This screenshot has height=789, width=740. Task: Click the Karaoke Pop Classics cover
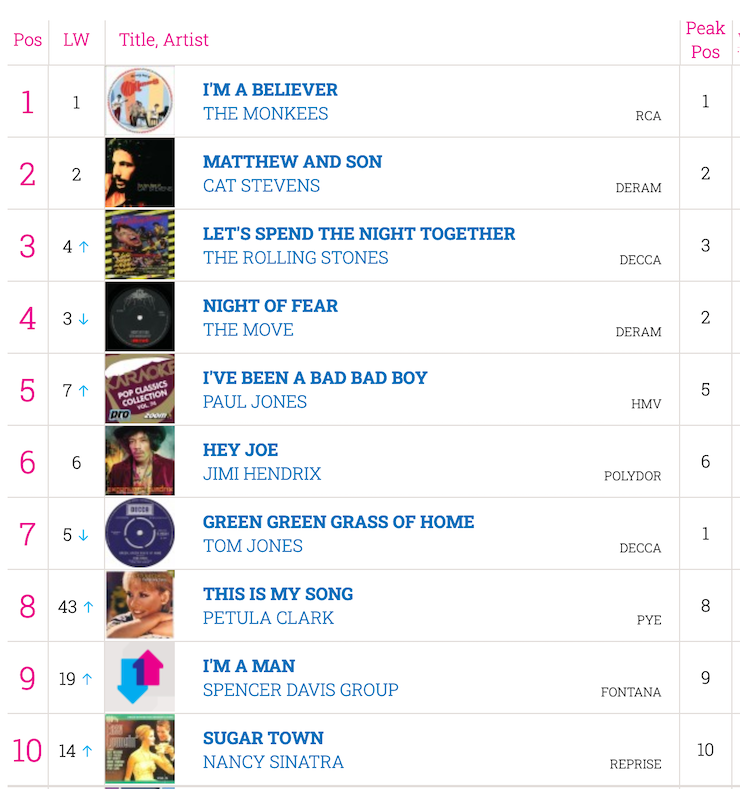click(x=140, y=389)
